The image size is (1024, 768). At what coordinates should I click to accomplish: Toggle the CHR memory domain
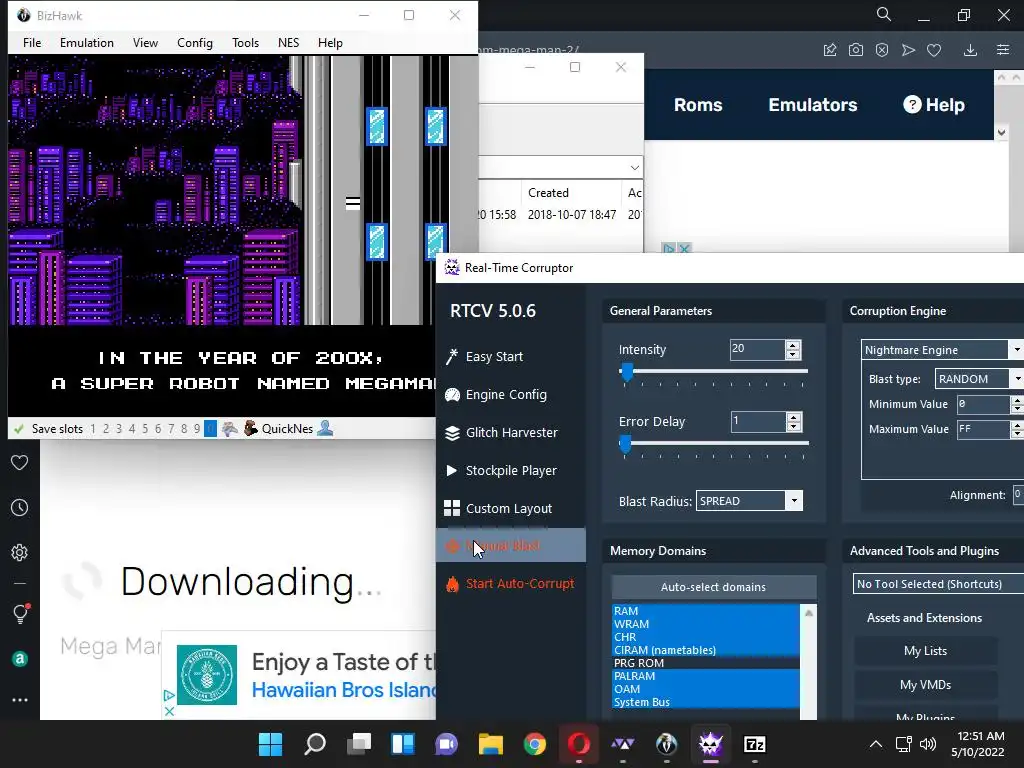coord(705,637)
